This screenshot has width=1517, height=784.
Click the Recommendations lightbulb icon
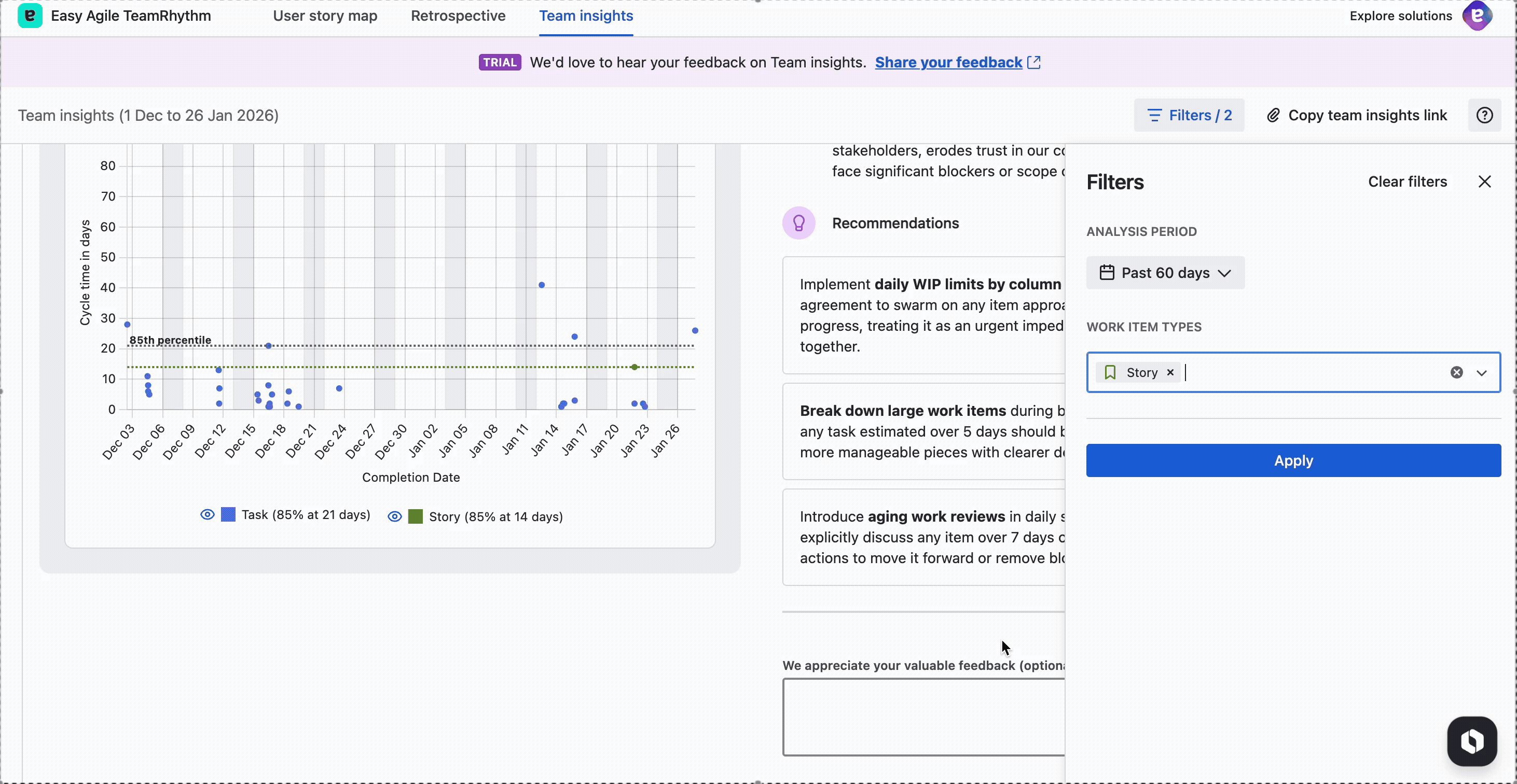(798, 222)
